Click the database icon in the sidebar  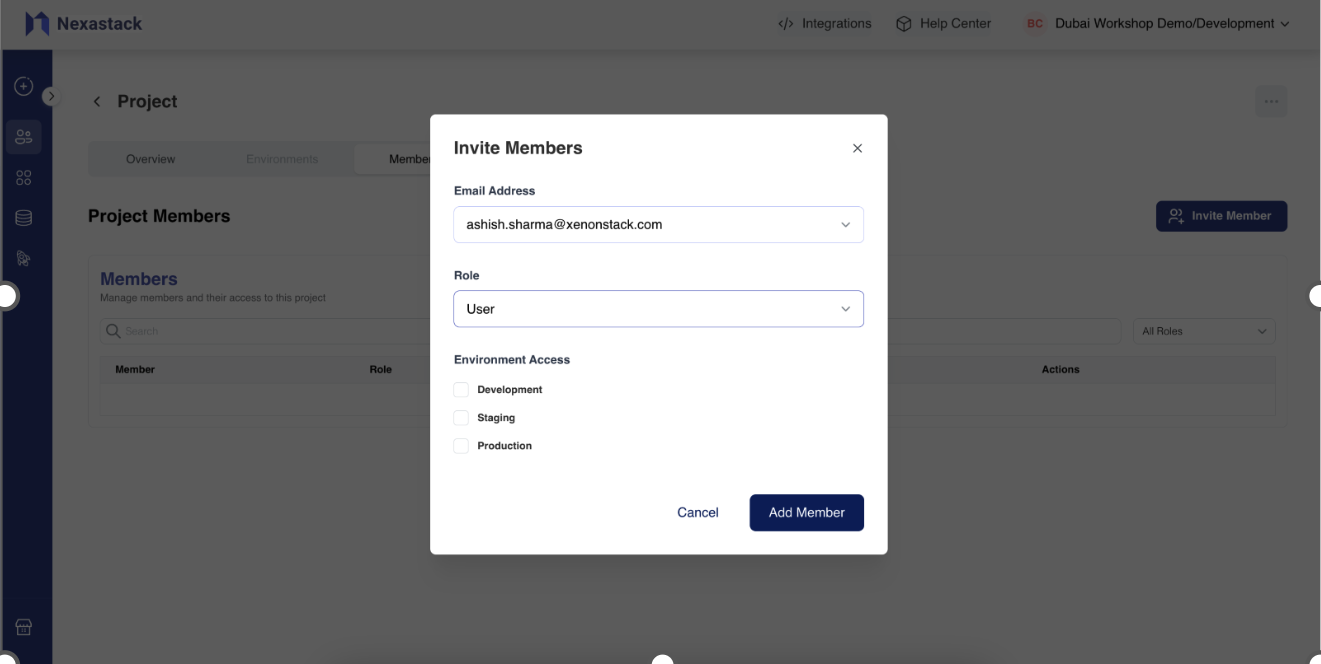23,217
